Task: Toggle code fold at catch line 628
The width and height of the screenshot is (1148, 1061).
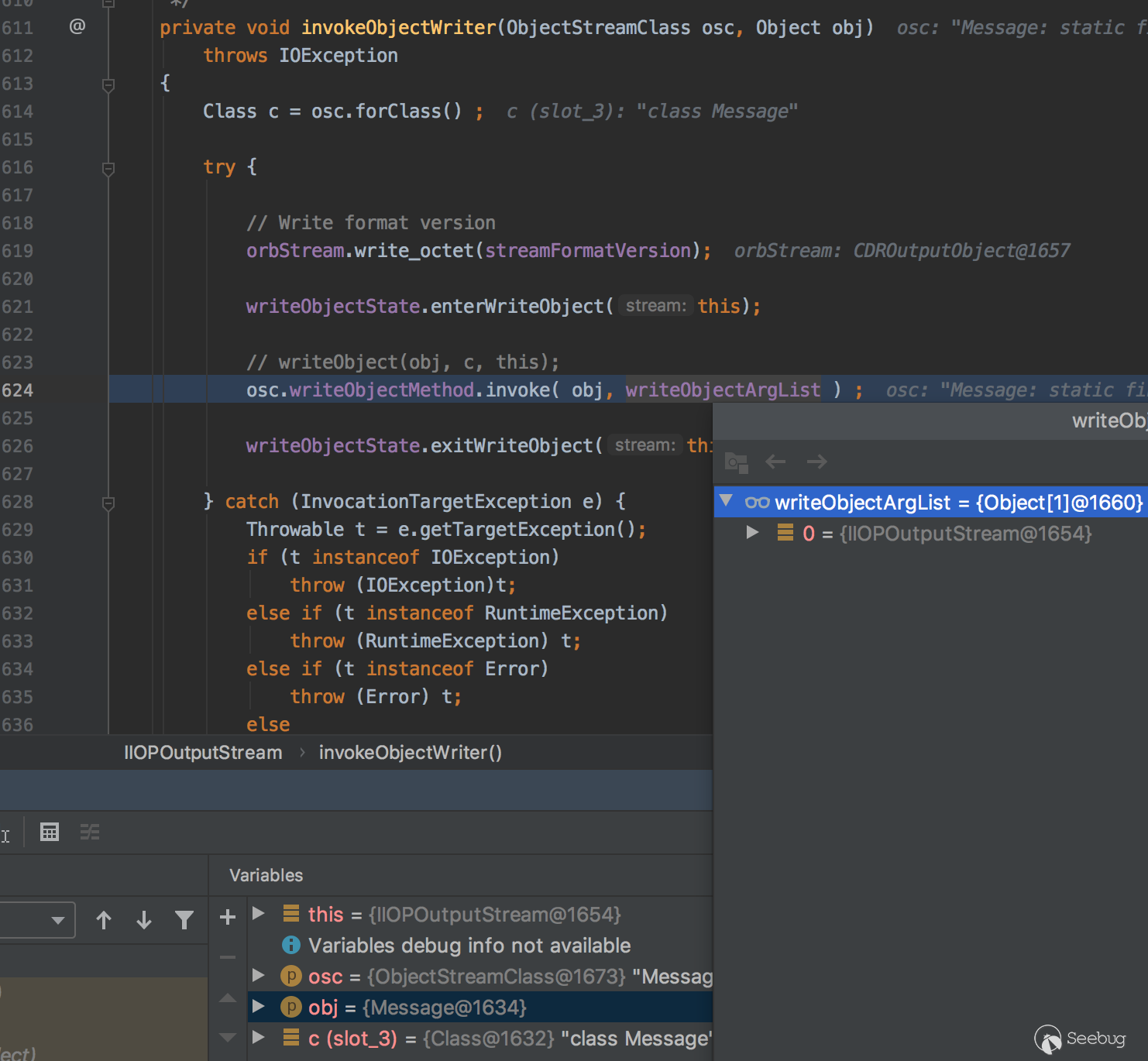Action: click(x=108, y=503)
